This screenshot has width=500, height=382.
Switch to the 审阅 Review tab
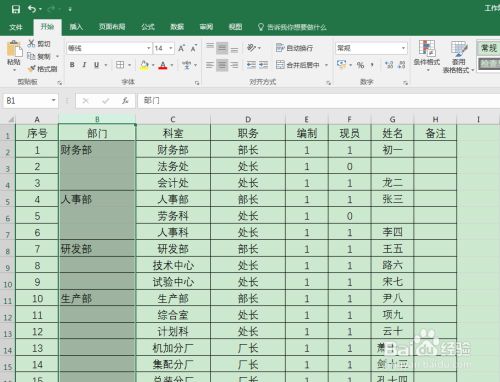tap(206, 27)
